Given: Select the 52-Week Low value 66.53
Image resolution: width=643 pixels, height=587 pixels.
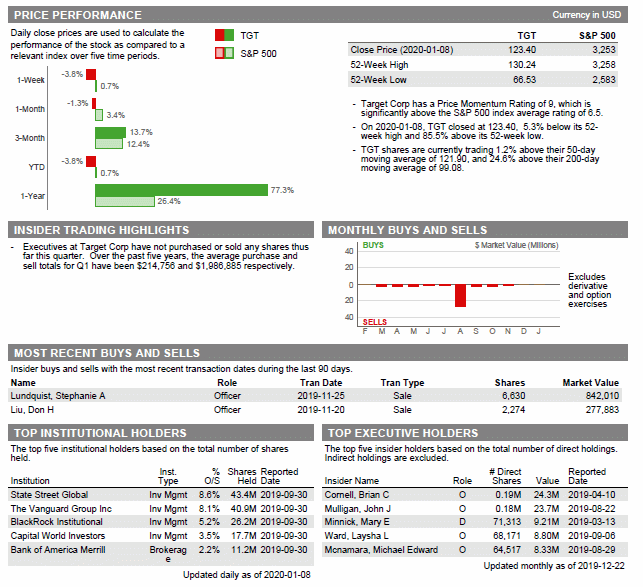Looking at the screenshot, I should click(524, 80).
